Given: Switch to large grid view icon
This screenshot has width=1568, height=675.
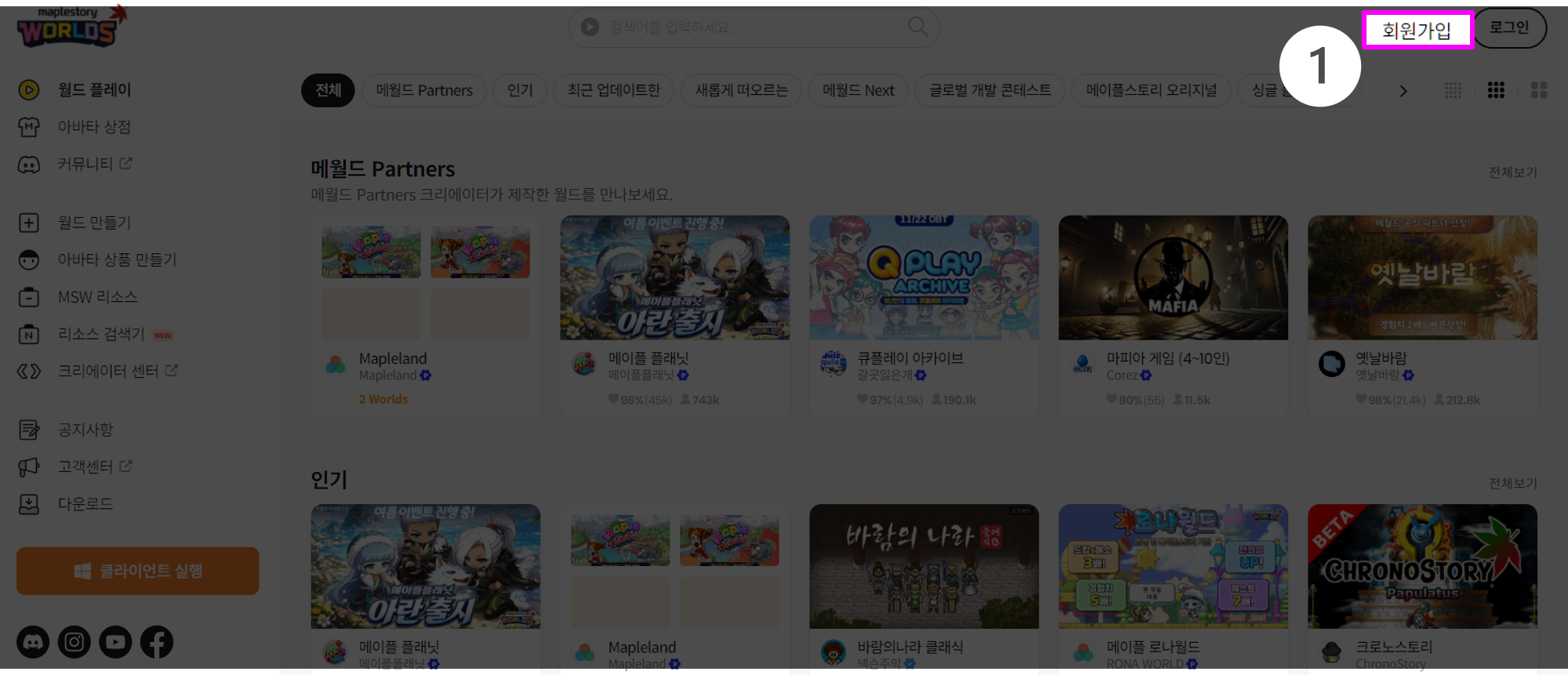Looking at the screenshot, I should point(1539,90).
